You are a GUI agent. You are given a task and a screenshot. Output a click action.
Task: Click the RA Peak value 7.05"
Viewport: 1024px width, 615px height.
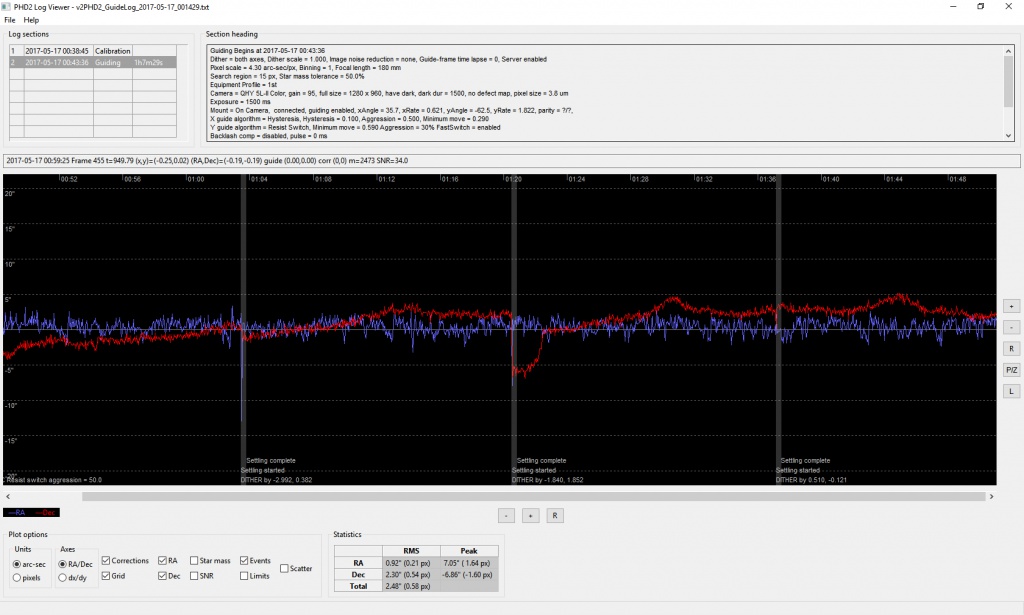469,563
